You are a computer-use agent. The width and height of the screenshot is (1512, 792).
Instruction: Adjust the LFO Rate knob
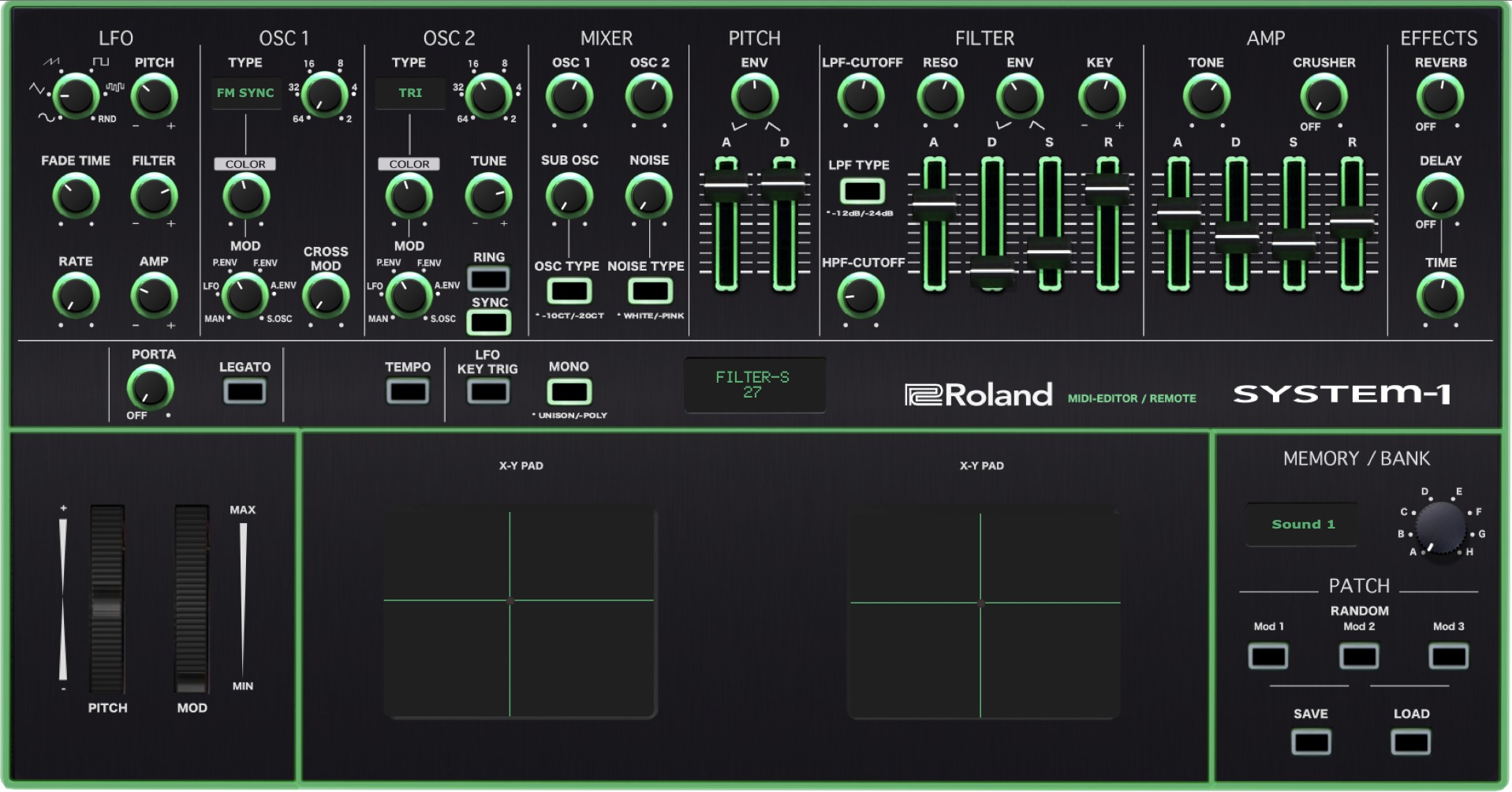click(75, 297)
